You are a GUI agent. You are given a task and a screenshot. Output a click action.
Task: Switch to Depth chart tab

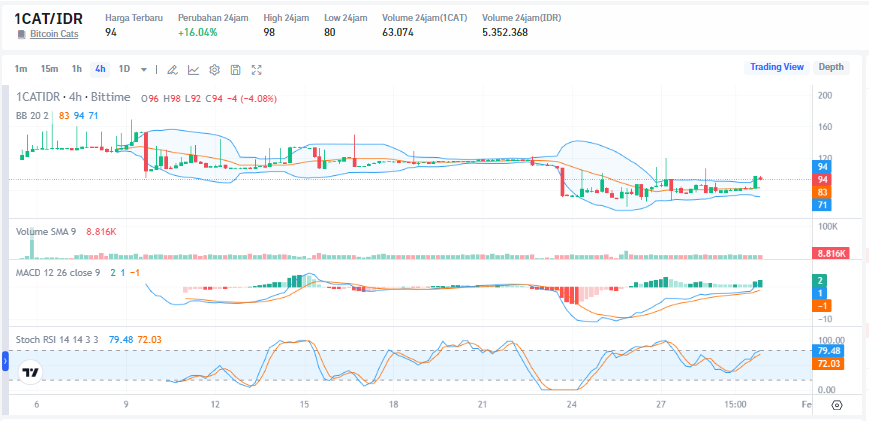click(x=831, y=67)
